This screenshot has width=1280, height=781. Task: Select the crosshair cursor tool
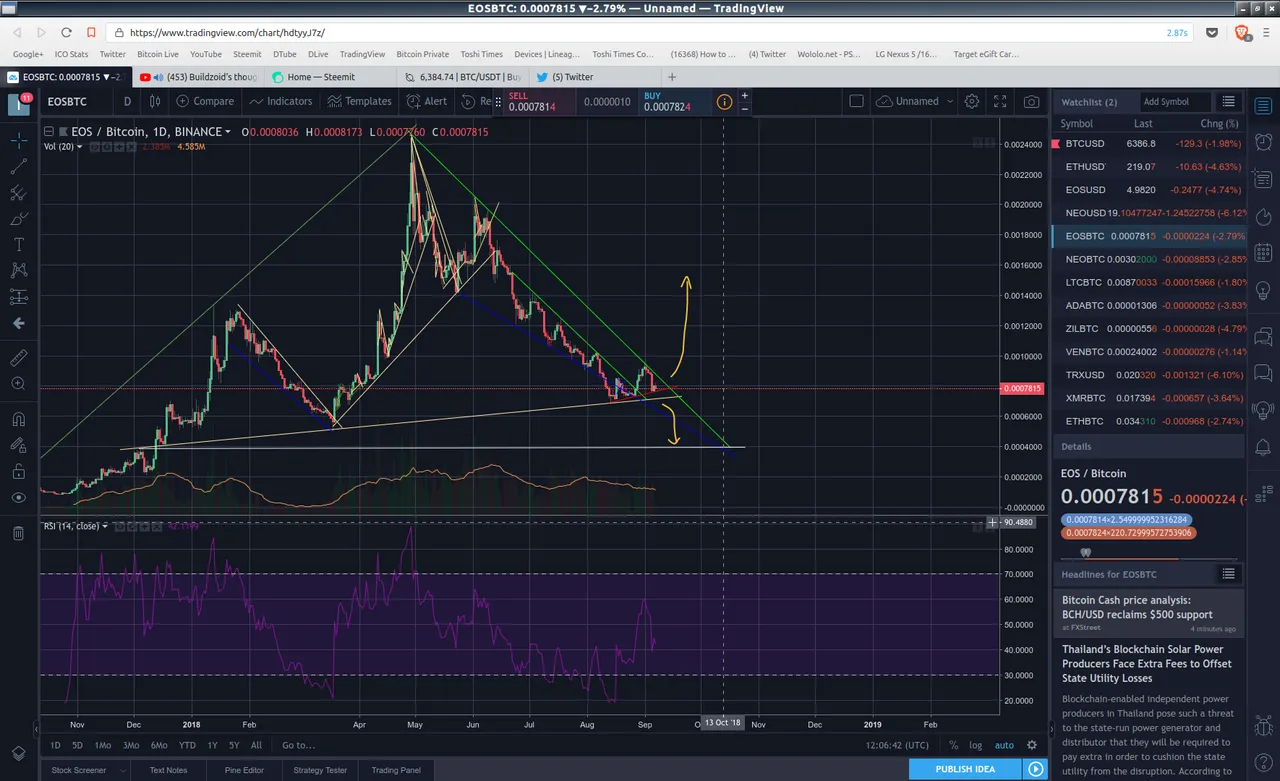(18, 141)
